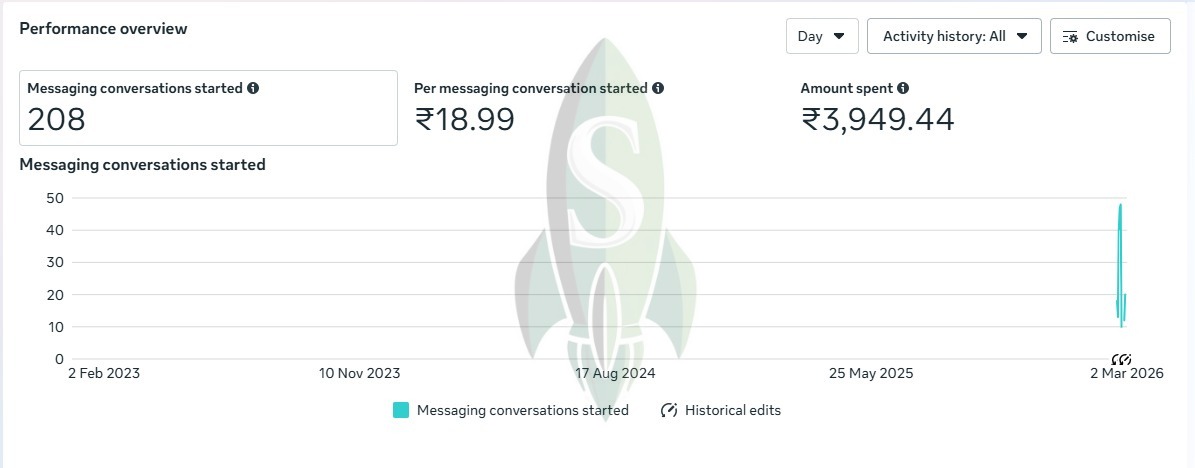Click the teal spike peak on the chart
Viewport: 1195px width, 468px height.
tap(1121, 205)
